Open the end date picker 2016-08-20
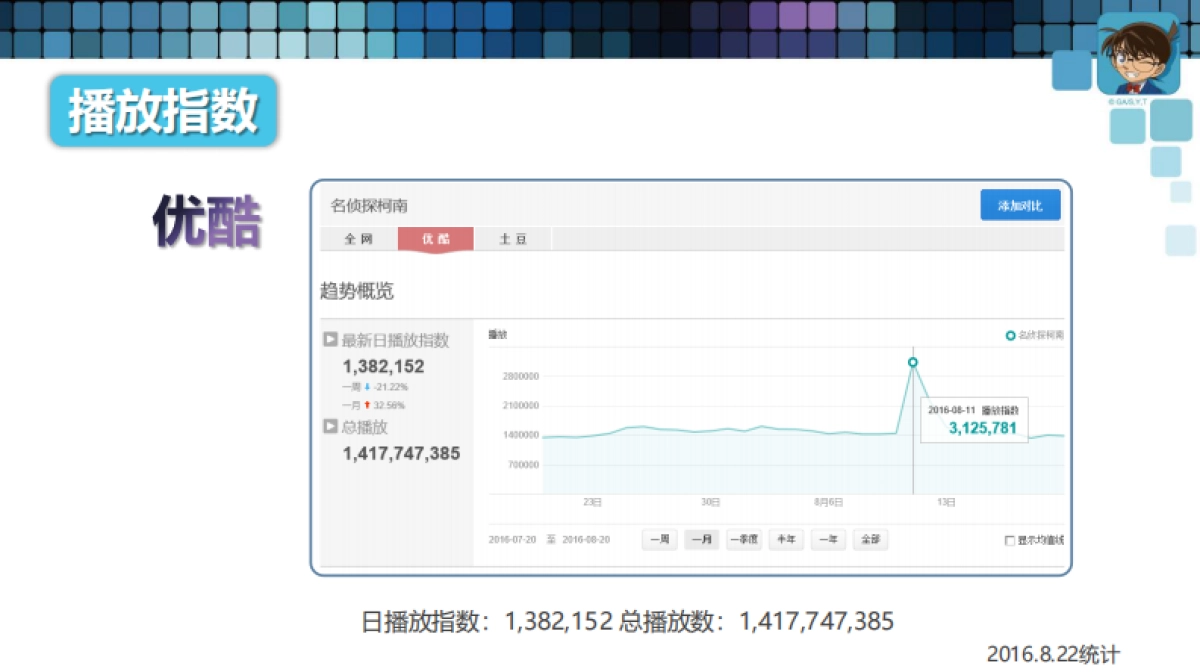Image resolution: width=1200 pixels, height=672 pixels. tap(584, 539)
